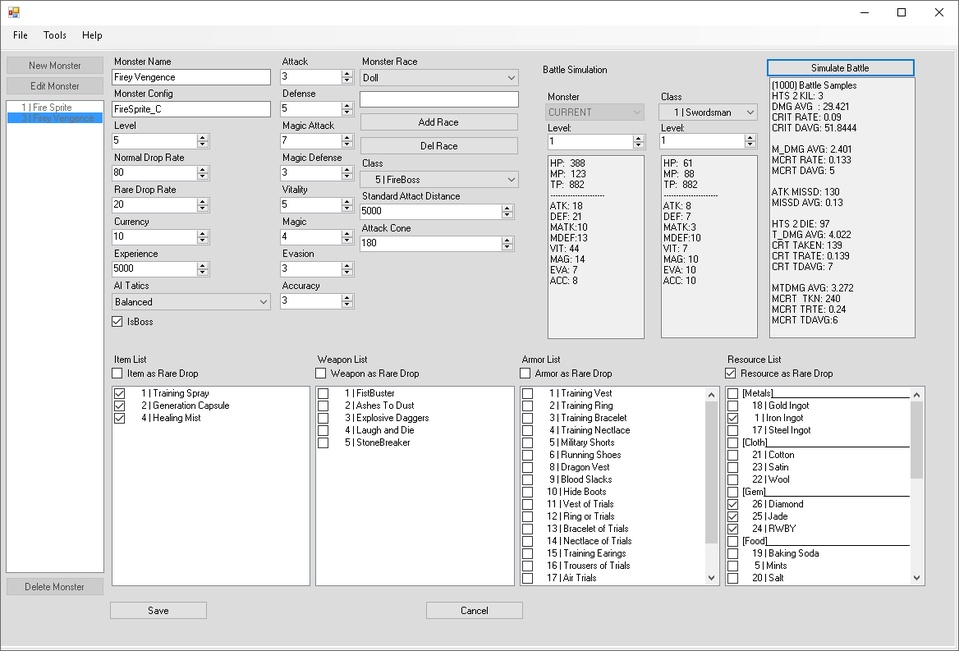Open the AI Tatics dropdown
This screenshot has height=651, width=959.
[x=190, y=301]
